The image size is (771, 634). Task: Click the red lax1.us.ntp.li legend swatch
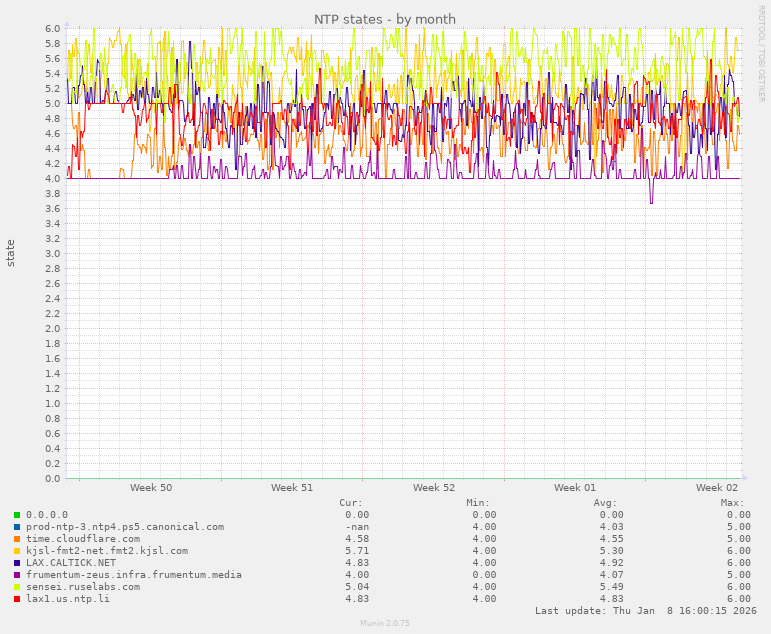click(x=17, y=599)
